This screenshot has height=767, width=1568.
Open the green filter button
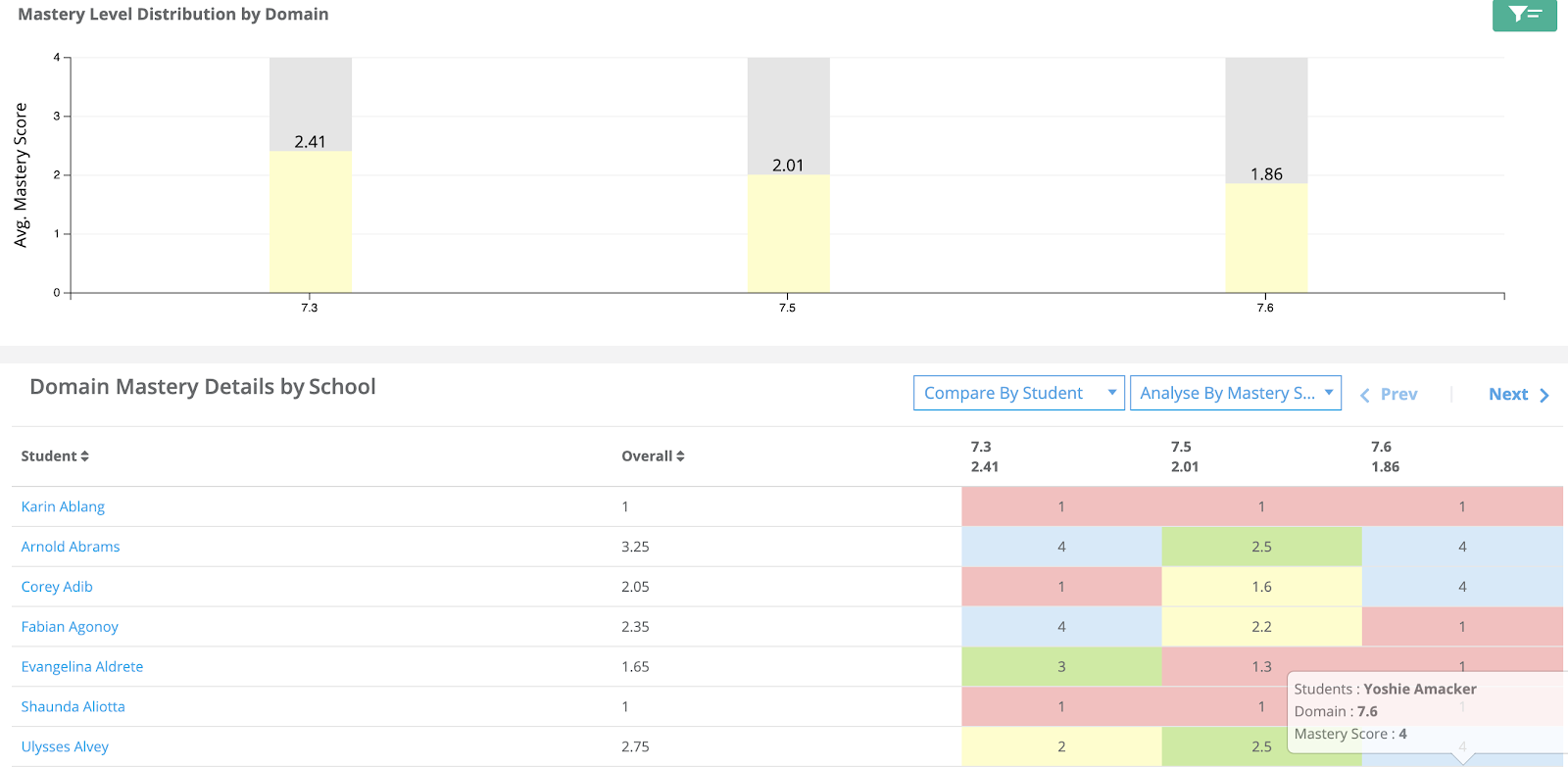[x=1524, y=15]
